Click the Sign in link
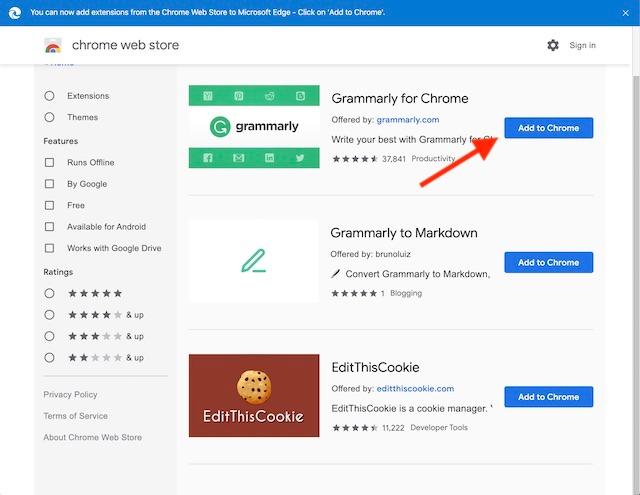Screen dimensions: 640x495 coord(582,45)
